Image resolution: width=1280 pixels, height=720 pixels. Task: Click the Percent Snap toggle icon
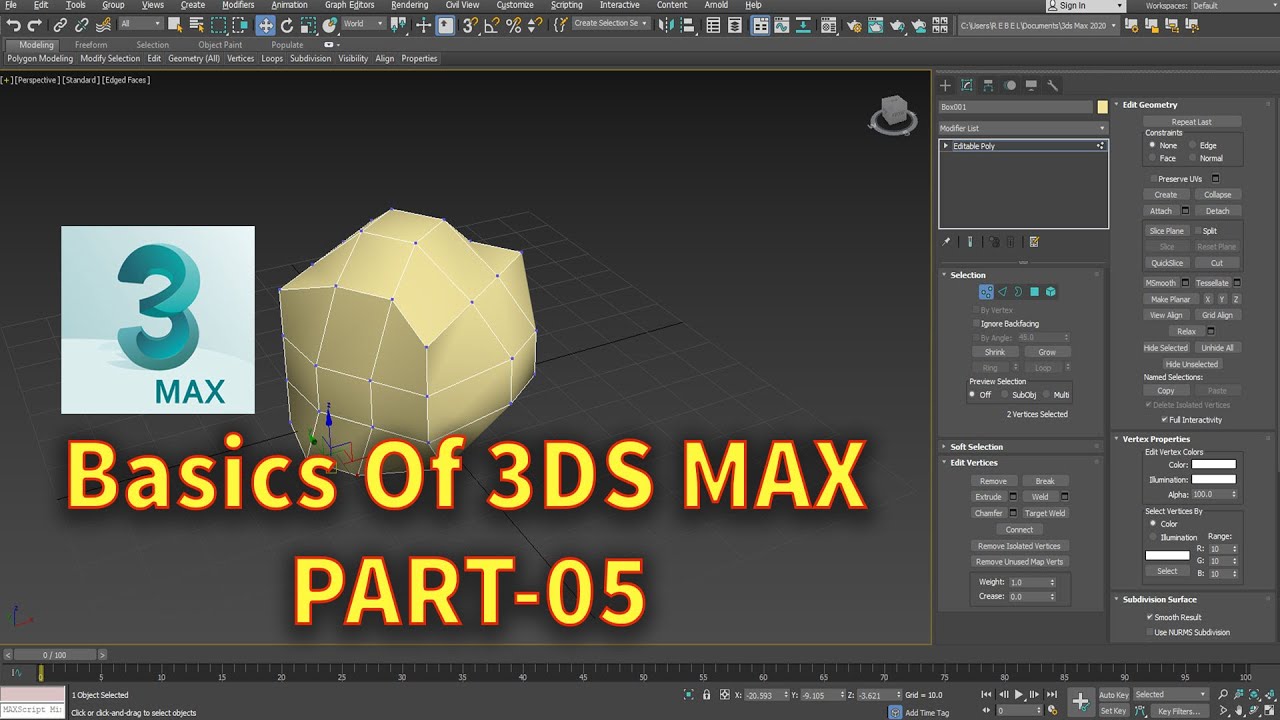click(x=513, y=25)
